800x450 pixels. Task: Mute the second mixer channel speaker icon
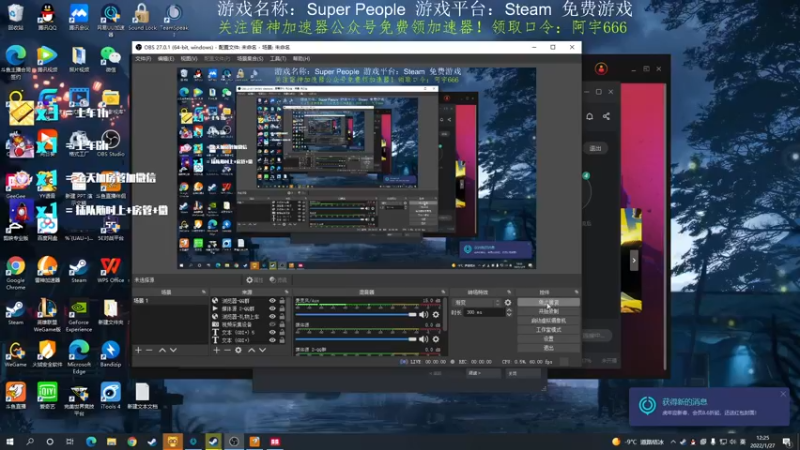pos(423,339)
